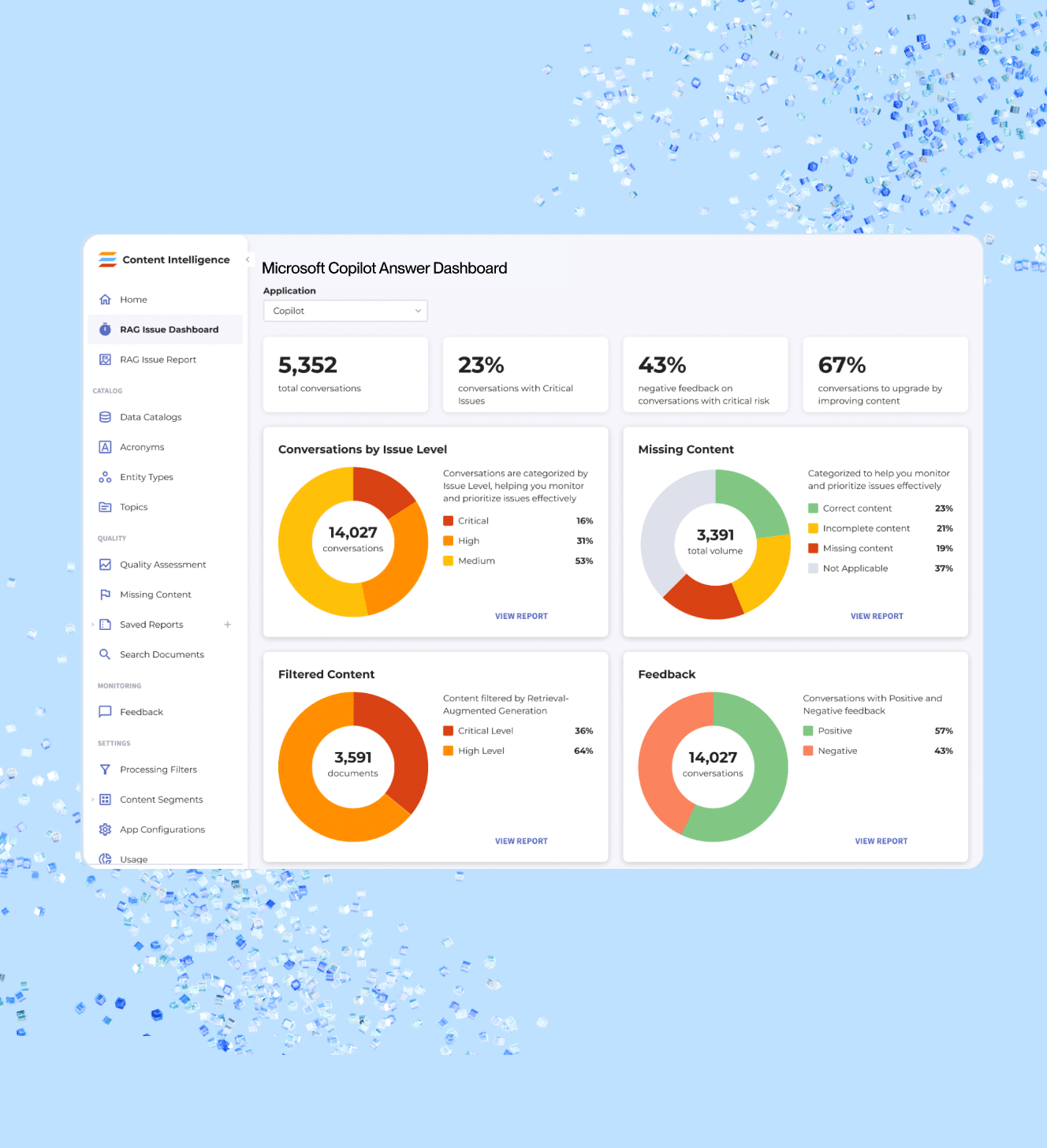Viewport: 1047px width, 1148px height.
Task: Collapse the sidebar with the chevron
Action: pyautogui.click(x=248, y=259)
